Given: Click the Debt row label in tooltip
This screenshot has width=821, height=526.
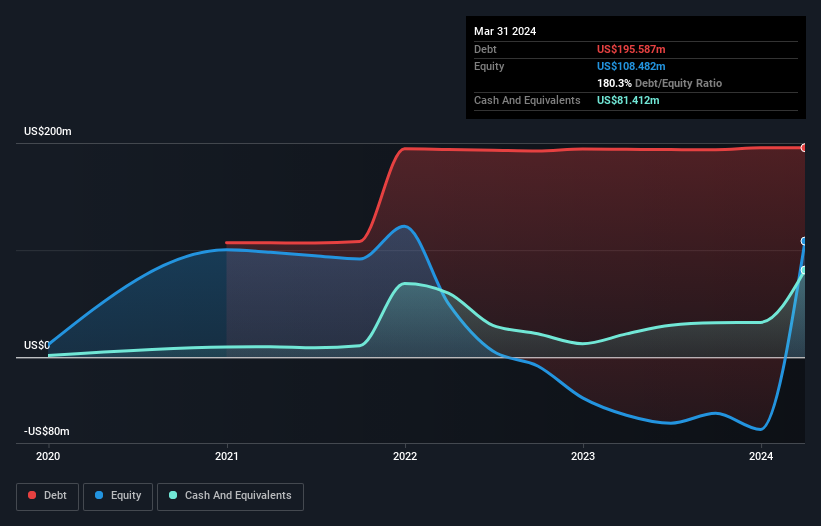Looking at the screenshot, I should [x=485, y=49].
